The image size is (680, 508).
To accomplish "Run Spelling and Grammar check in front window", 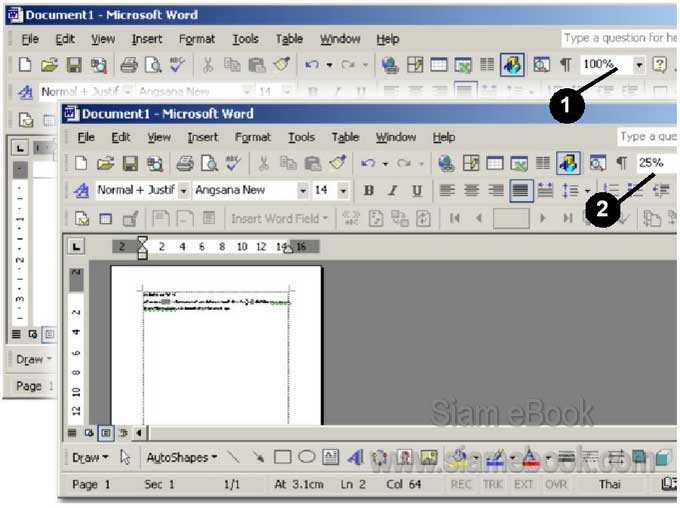I will (x=233, y=163).
